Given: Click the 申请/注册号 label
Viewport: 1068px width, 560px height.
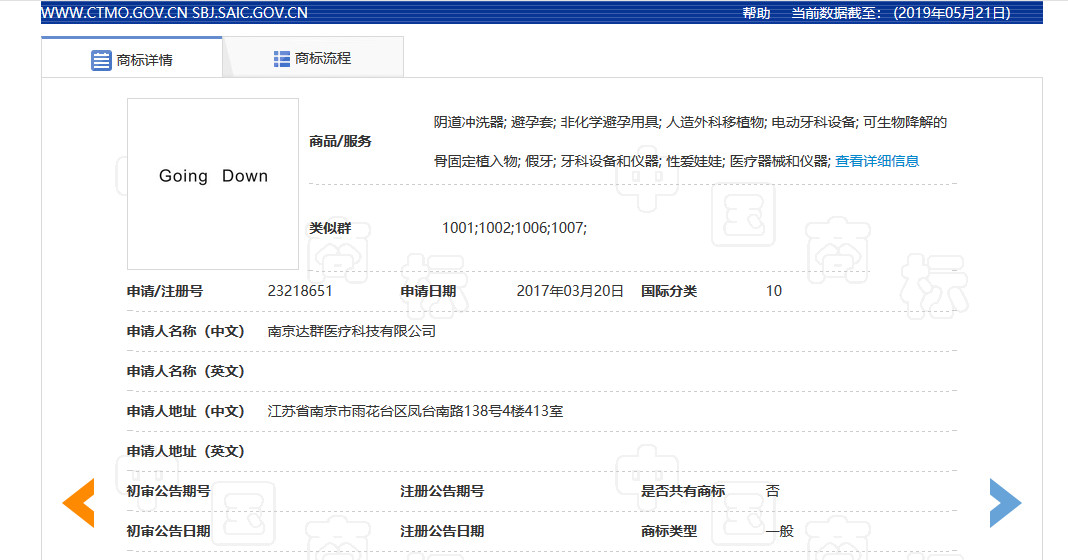Looking at the screenshot, I should click(165, 291).
